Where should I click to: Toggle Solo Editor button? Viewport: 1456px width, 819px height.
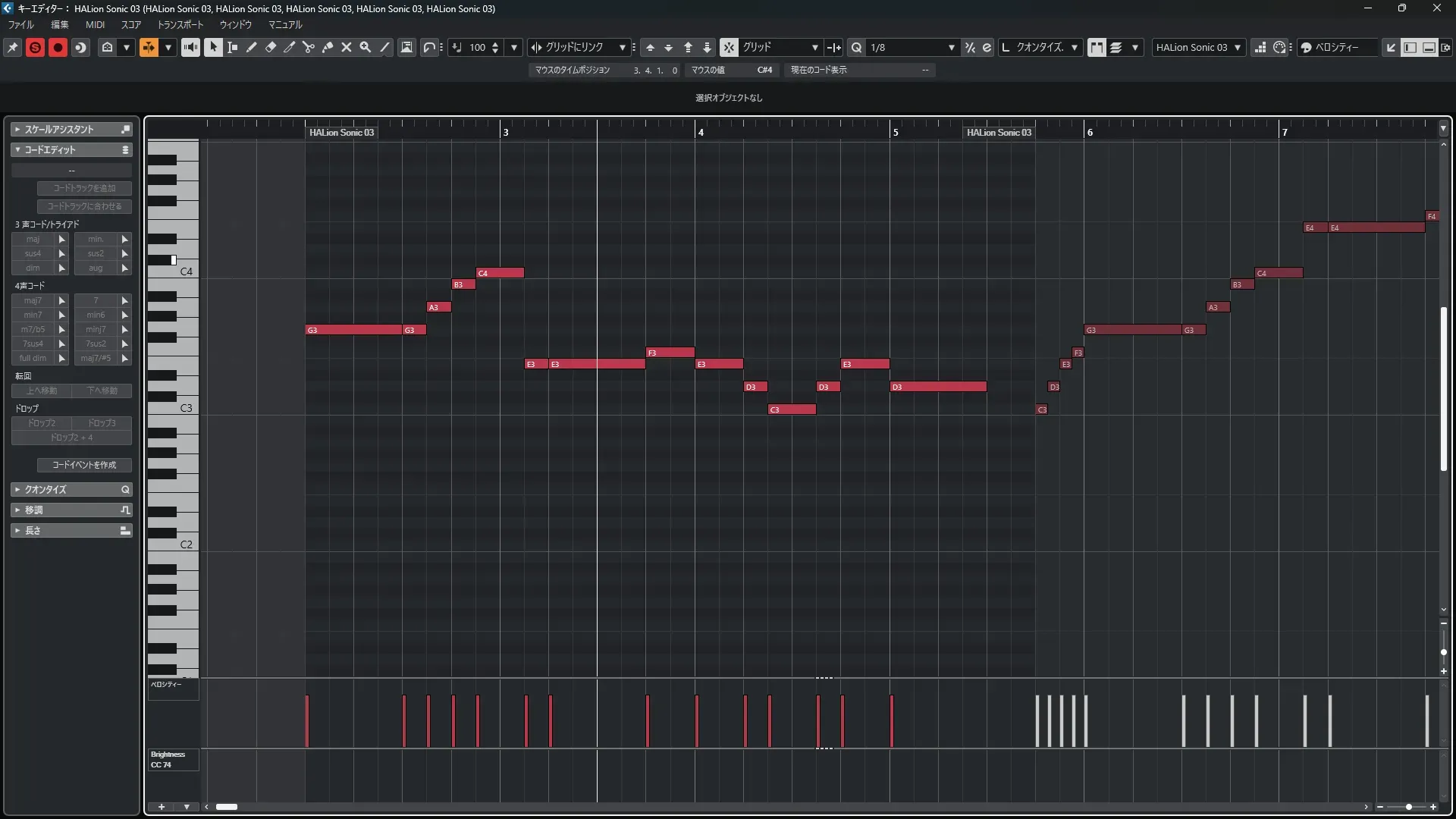pos(35,47)
